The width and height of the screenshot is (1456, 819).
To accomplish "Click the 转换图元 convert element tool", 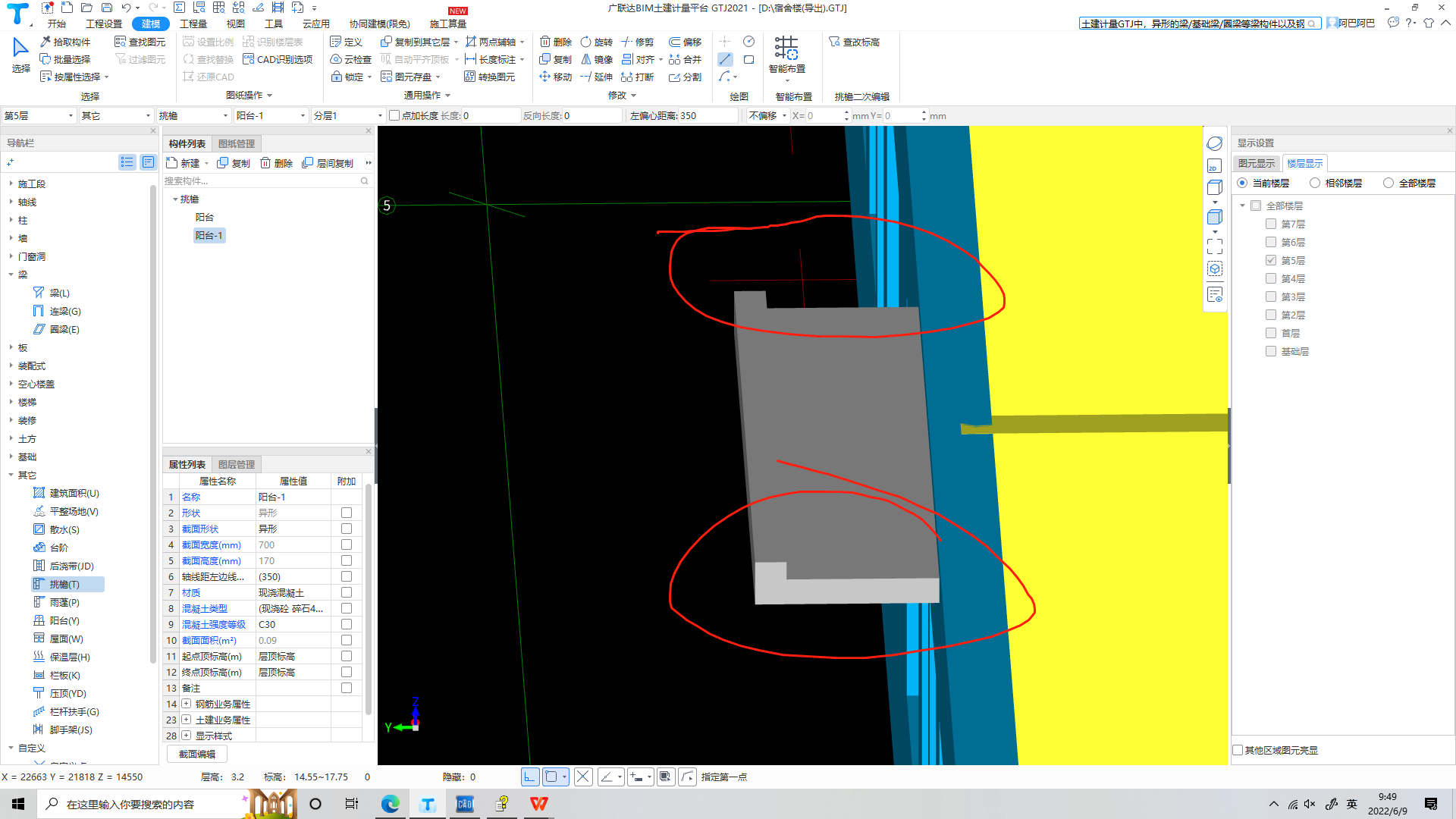I will click(x=490, y=77).
